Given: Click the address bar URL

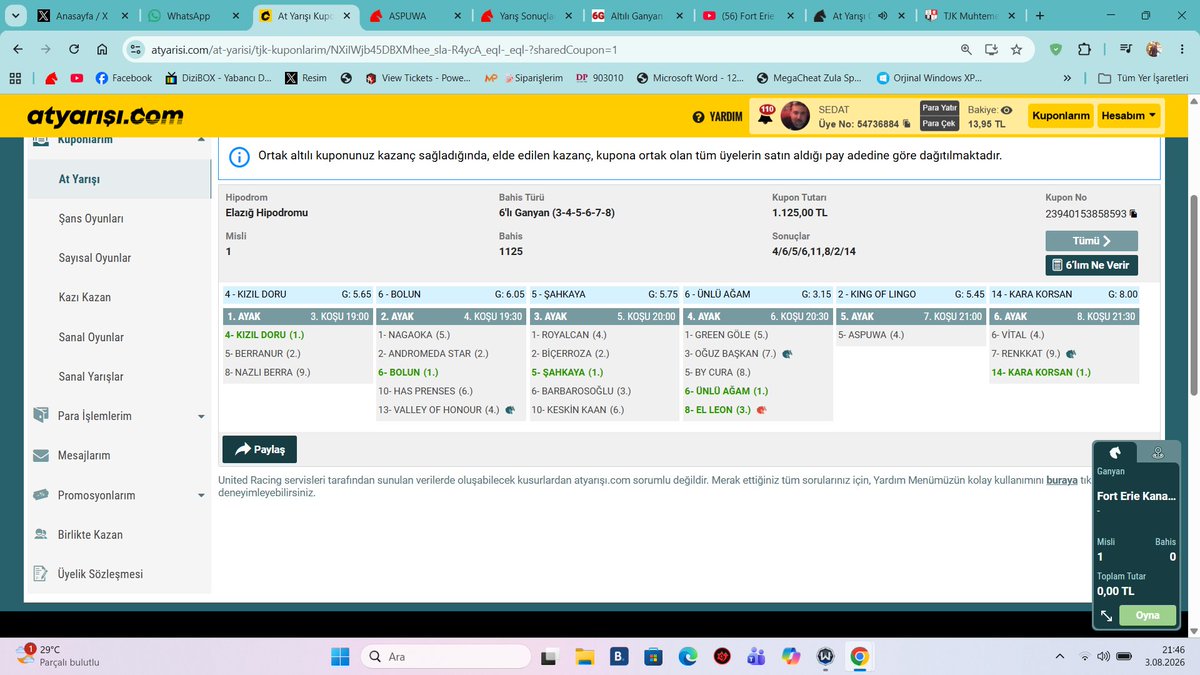Looking at the screenshot, I should (384, 49).
